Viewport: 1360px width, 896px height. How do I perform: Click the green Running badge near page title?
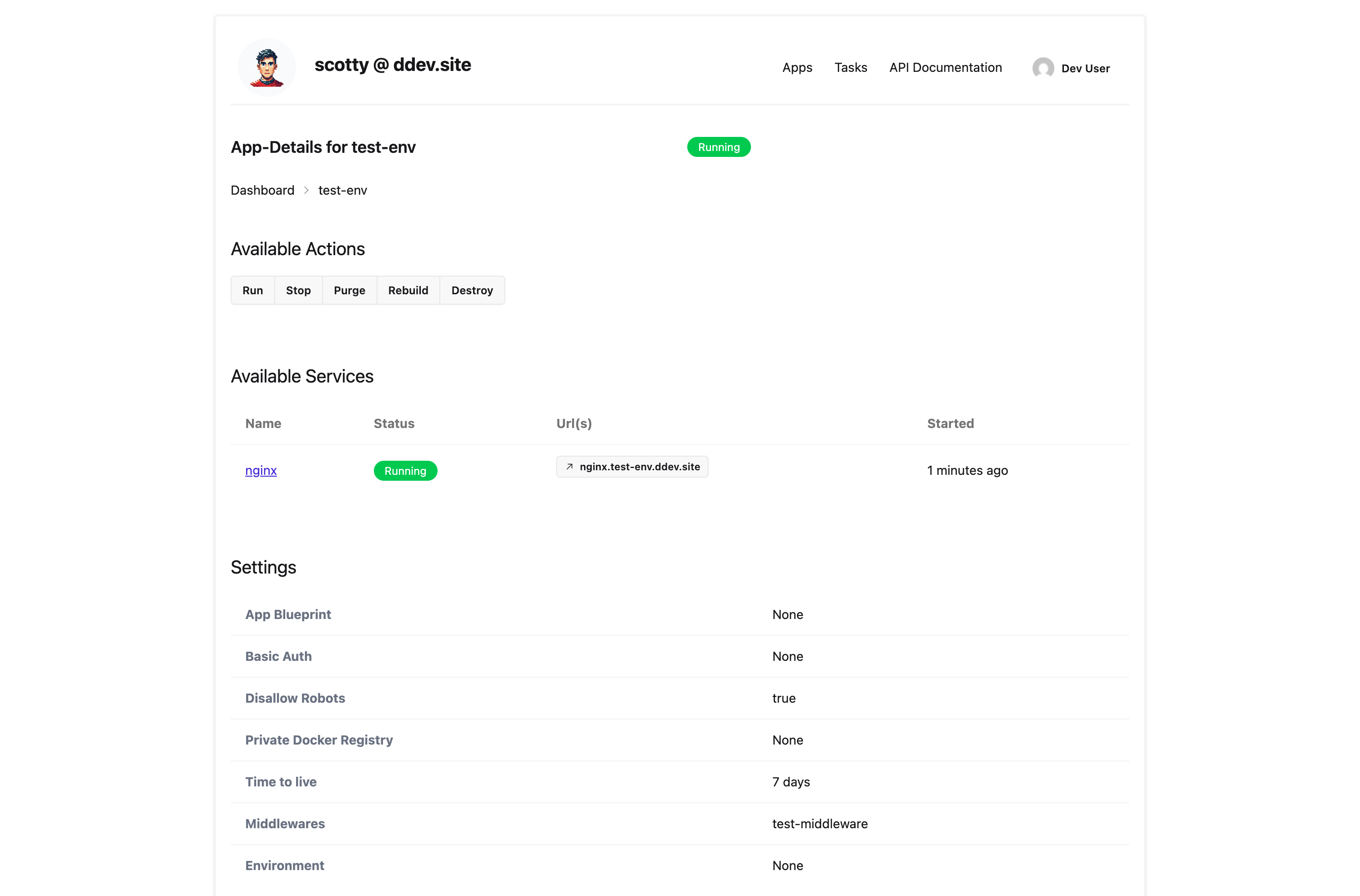tap(718, 147)
